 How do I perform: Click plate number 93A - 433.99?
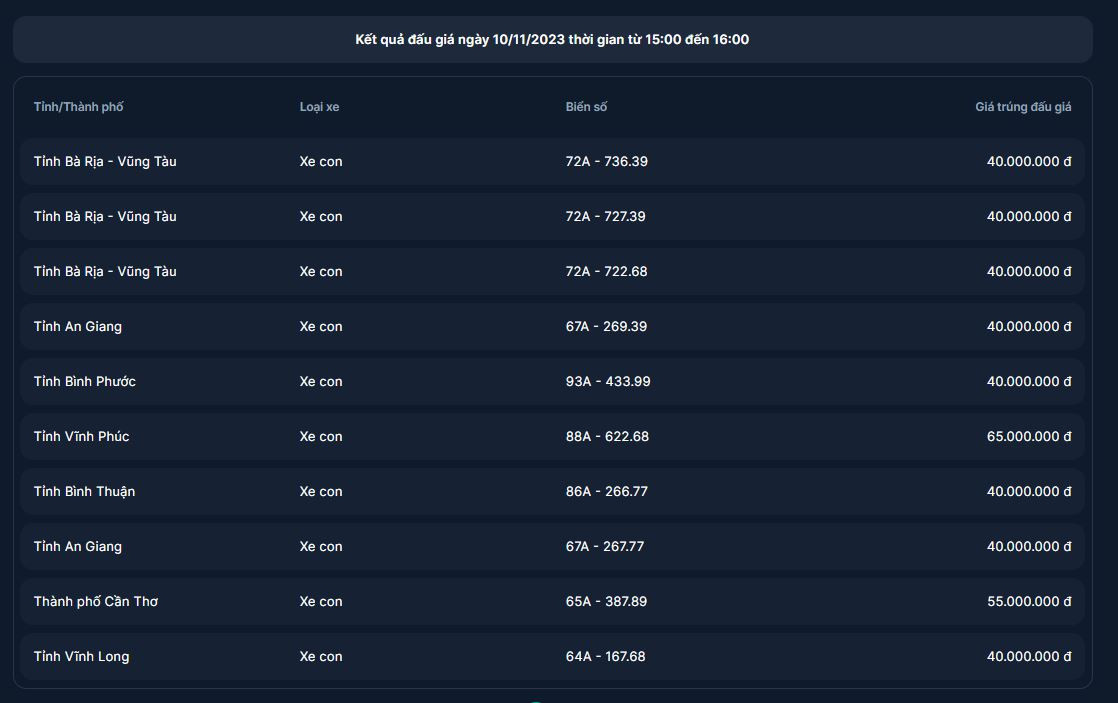[x=607, y=381]
